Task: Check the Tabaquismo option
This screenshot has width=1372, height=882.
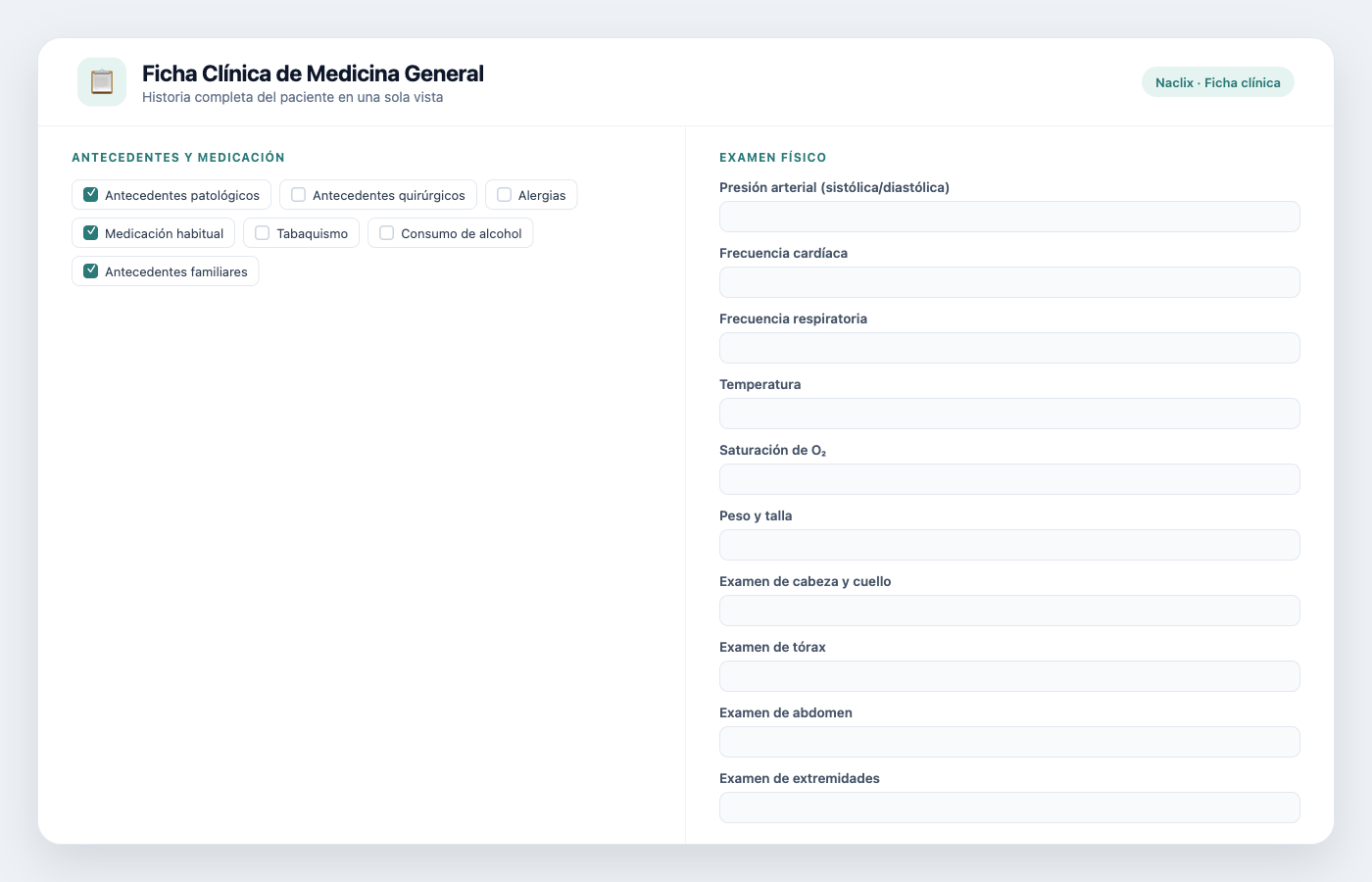Action: 263,232
